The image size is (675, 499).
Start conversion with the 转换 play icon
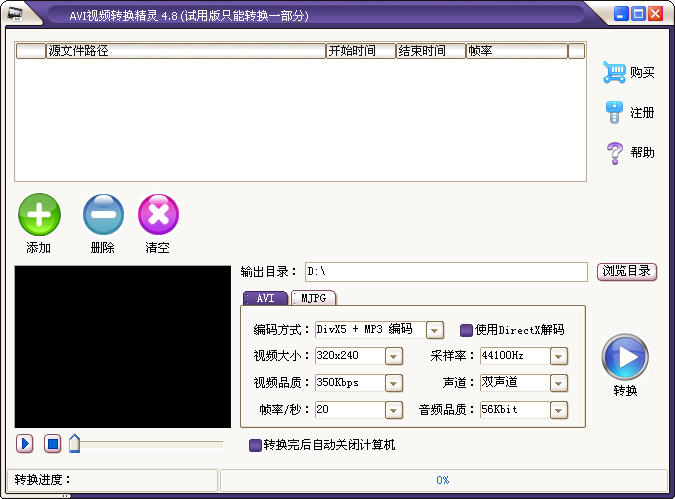point(625,357)
